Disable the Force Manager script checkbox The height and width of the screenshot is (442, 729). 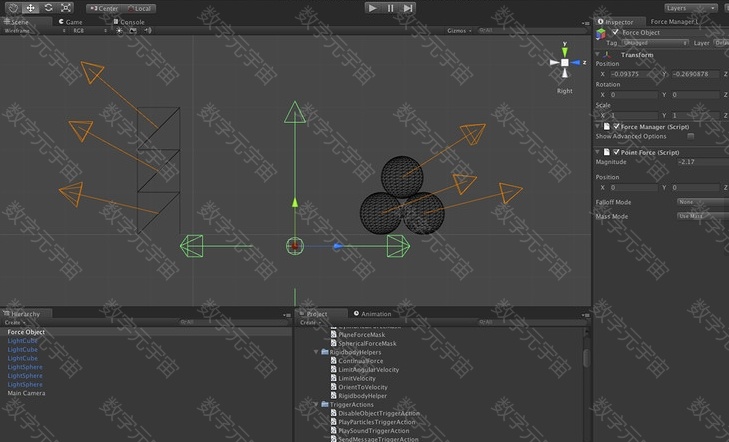tap(616, 126)
